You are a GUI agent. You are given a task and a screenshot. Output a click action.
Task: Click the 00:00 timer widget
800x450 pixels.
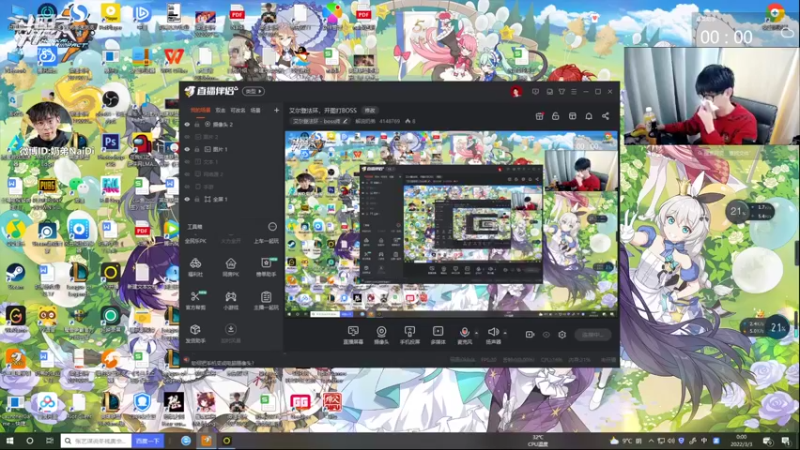[x=726, y=37]
